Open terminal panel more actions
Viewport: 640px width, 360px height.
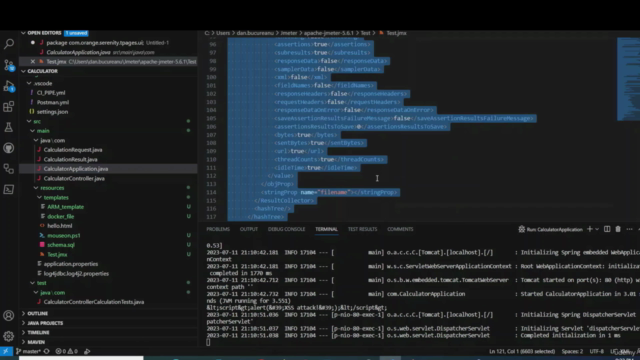coord(629,229)
